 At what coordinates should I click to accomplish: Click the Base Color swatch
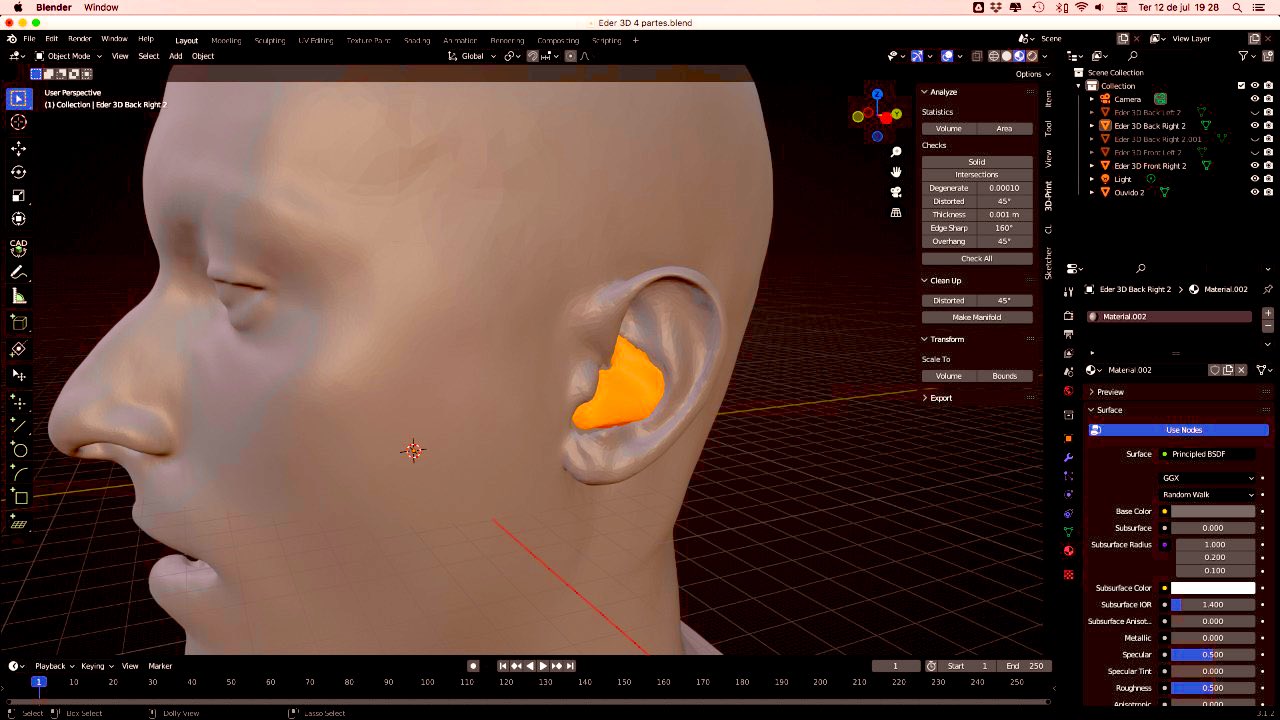pyautogui.click(x=1213, y=511)
